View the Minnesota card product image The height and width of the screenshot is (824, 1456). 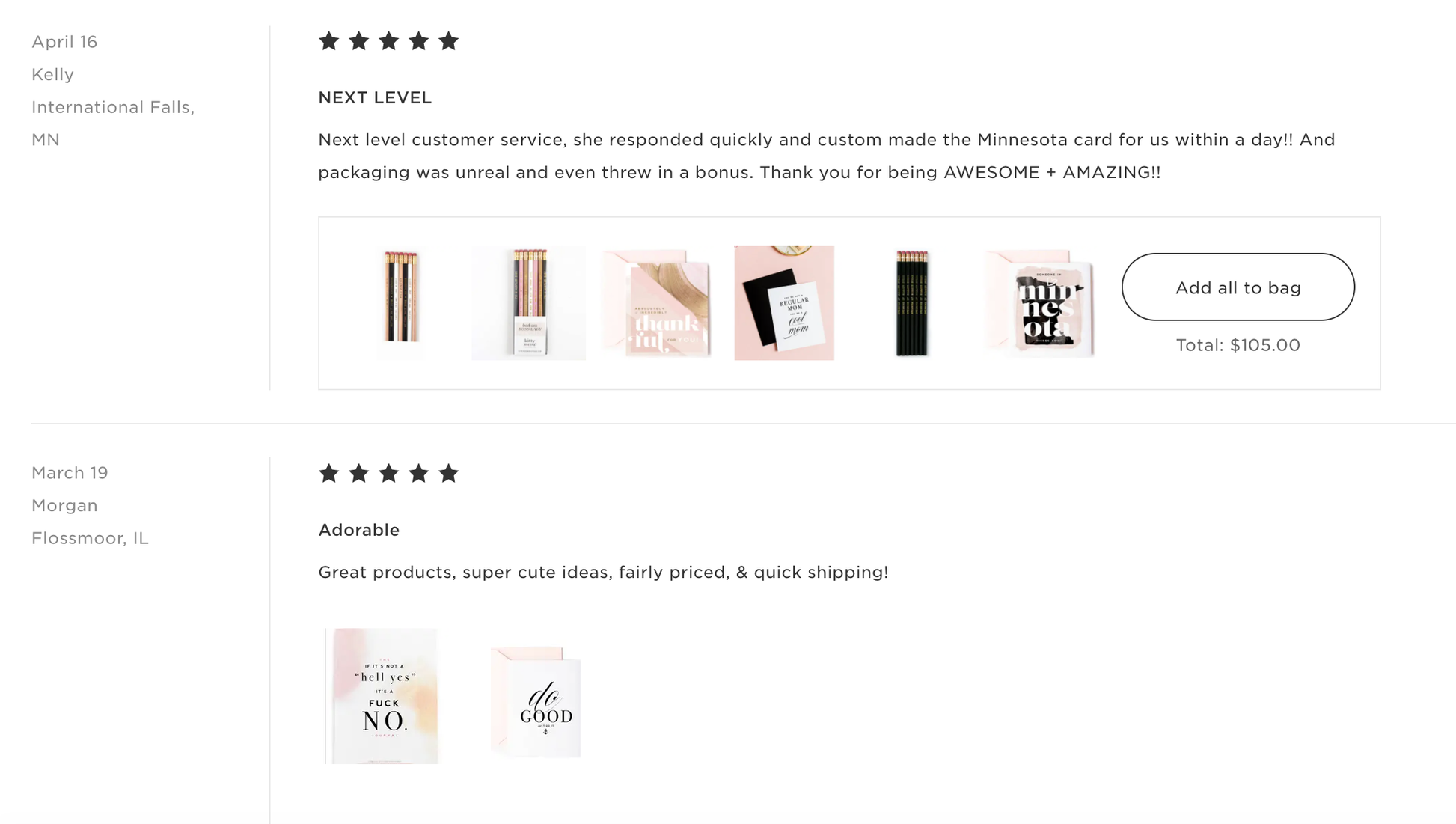pos(1039,302)
